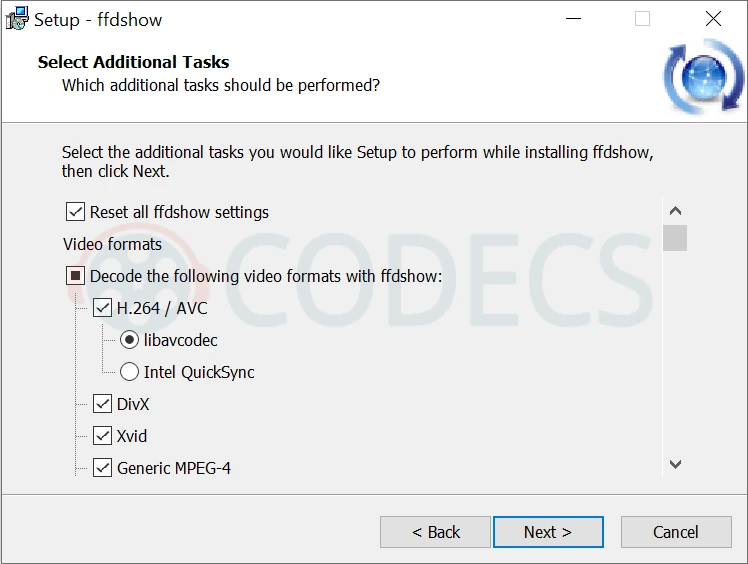This screenshot has width=748, height=564.
Task: Click the installer globe logo icon
Action: [704, 77]
